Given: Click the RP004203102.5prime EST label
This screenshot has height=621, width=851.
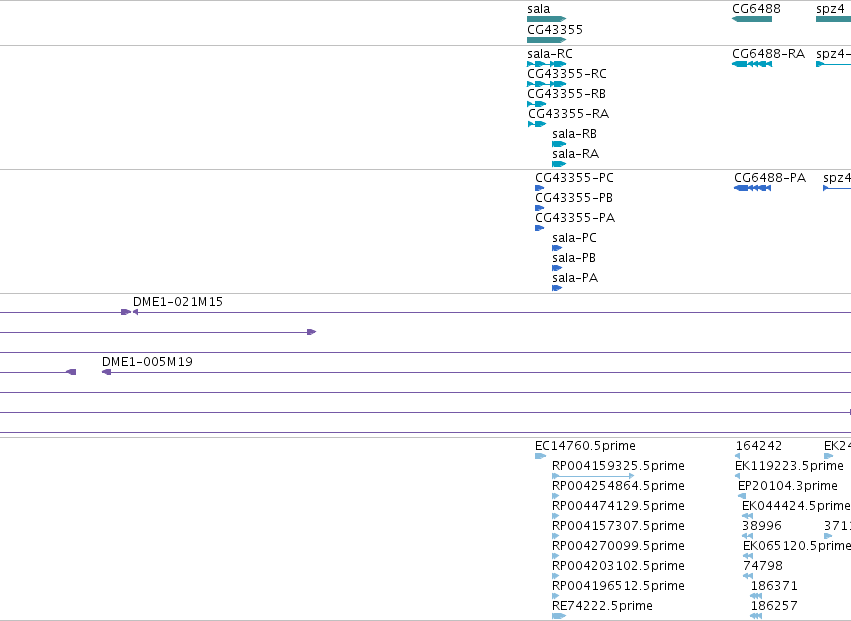Looking at the screenshot, I should point(618,567).
